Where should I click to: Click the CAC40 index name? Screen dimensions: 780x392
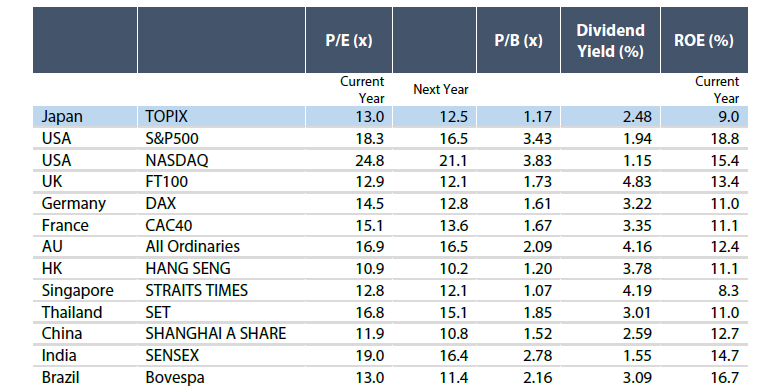point(169,225)
